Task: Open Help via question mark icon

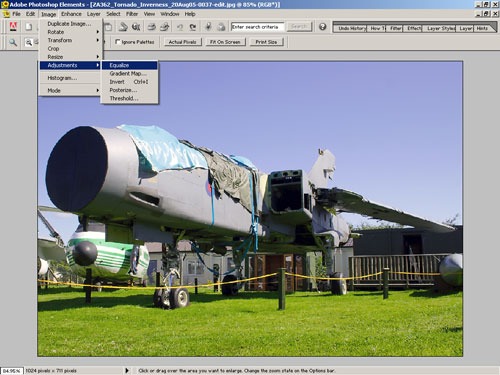Action: point(322,27)
